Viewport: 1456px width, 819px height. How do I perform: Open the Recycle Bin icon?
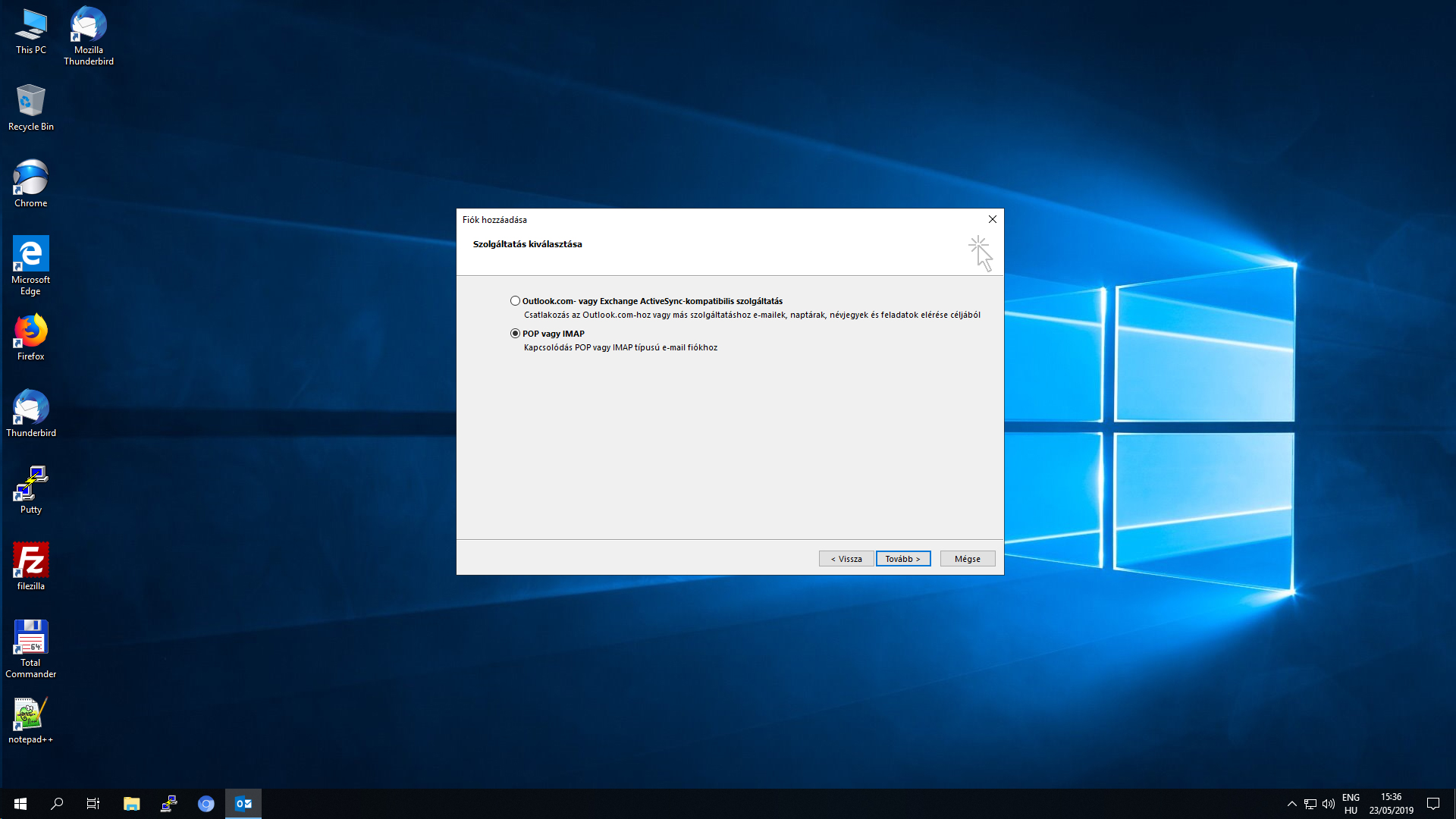click(x=31, y=107)
